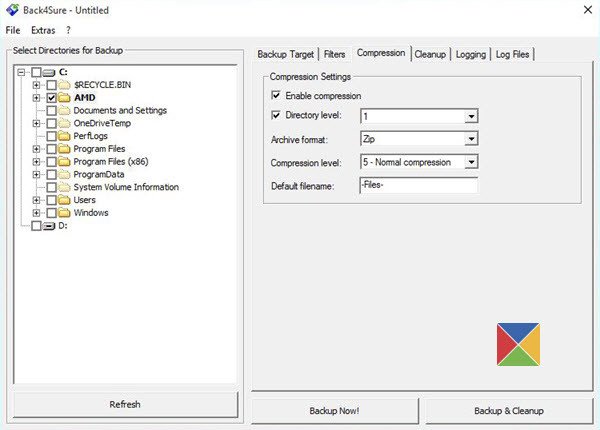This screenshot has width=600, height=430.
Task: Check the $RECYCLE.BIN checkbox
Action: pyautogui.click(x=52, y=85)
